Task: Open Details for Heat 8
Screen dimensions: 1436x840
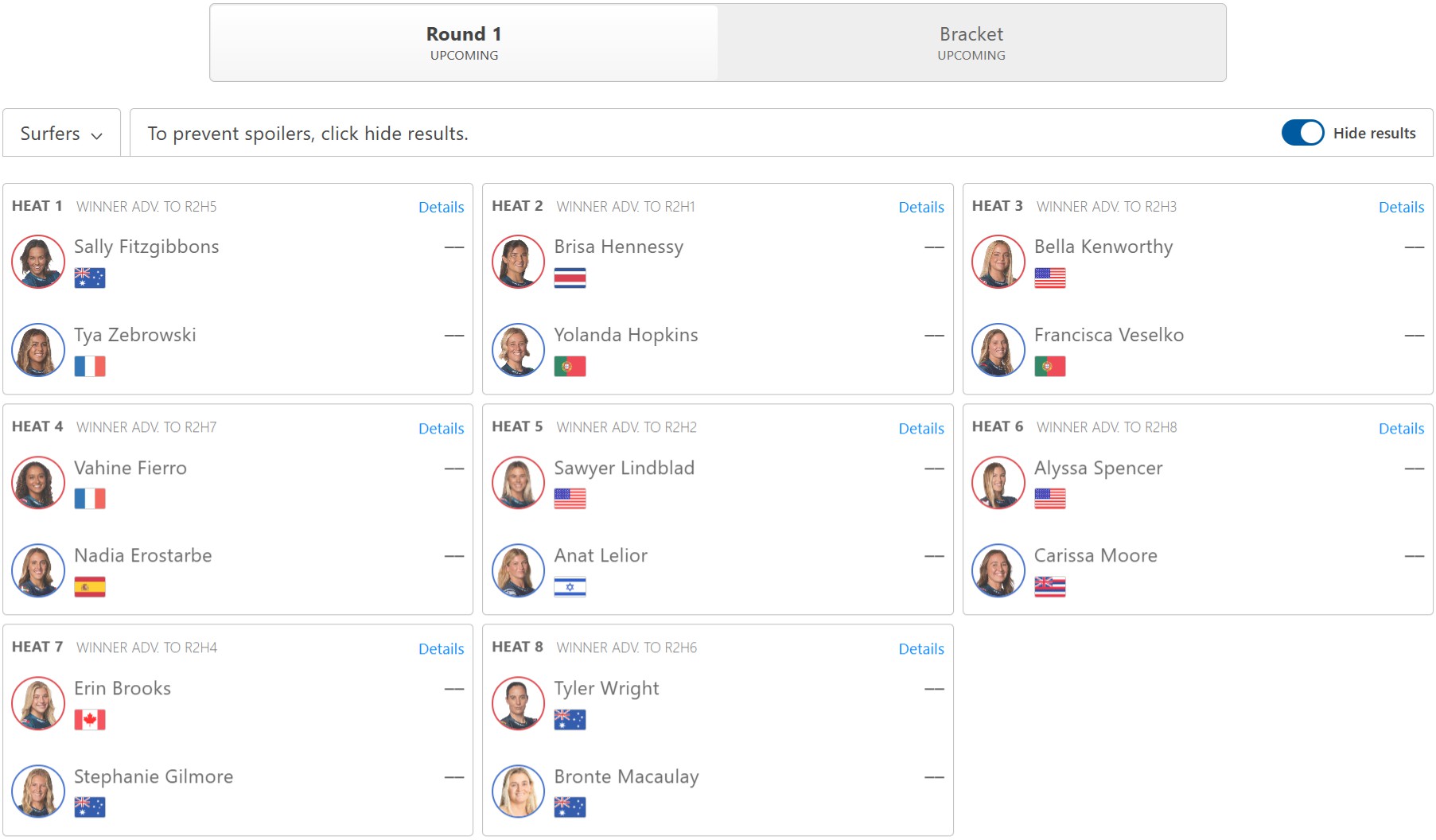Action: pyautogui.click(x=920, y=648)
